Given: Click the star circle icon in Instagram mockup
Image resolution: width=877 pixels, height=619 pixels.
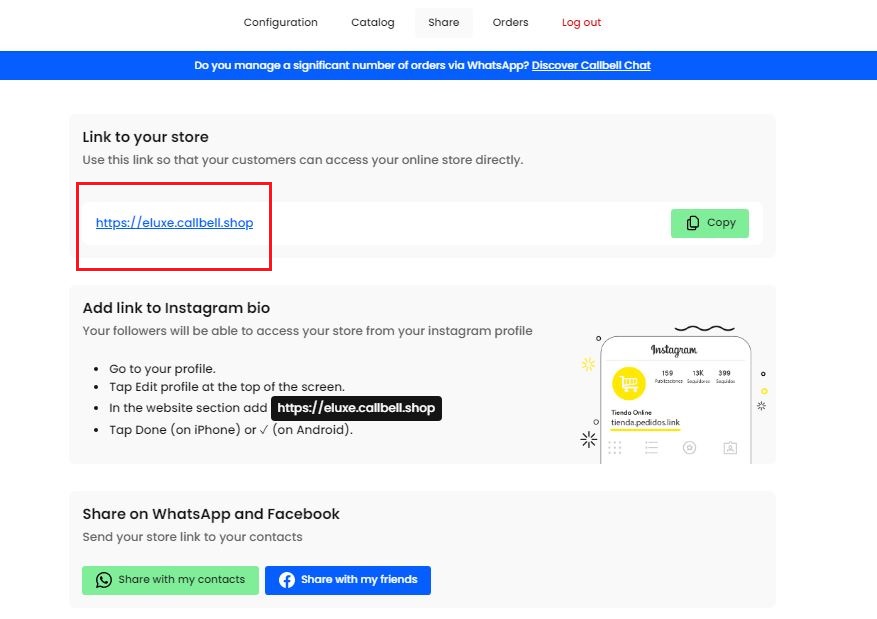Looking at the screenshot, I should point(689,448).
